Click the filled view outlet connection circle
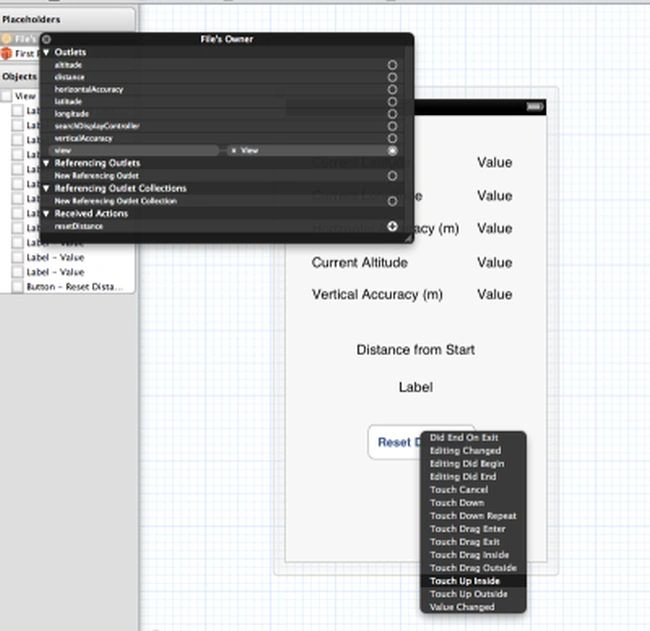This screenshot has height=631, width=650. tap(392, 150)
